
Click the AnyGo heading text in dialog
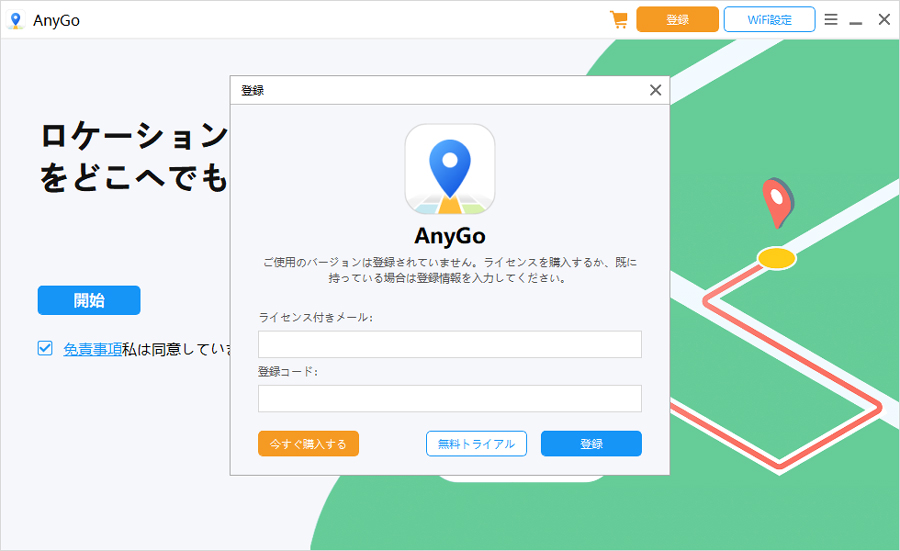(450, 236)
